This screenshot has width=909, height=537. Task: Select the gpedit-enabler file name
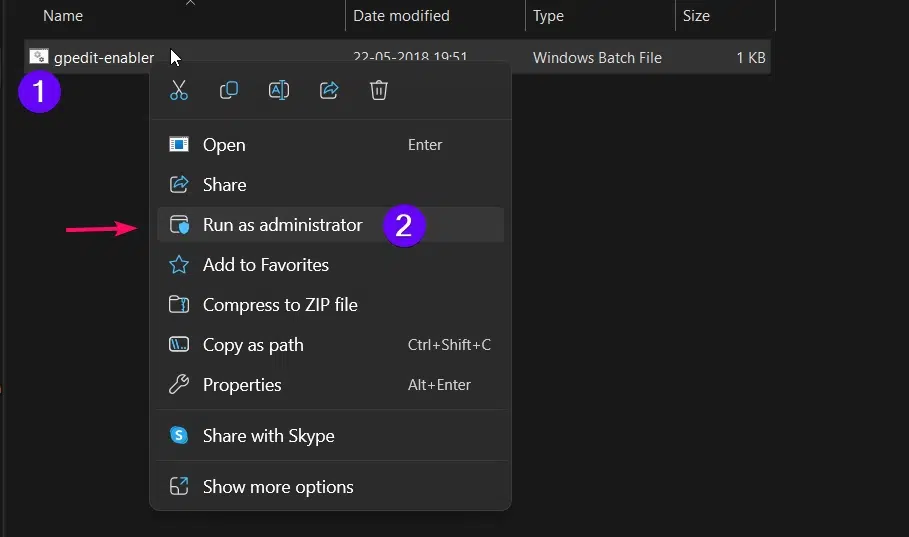104,57
